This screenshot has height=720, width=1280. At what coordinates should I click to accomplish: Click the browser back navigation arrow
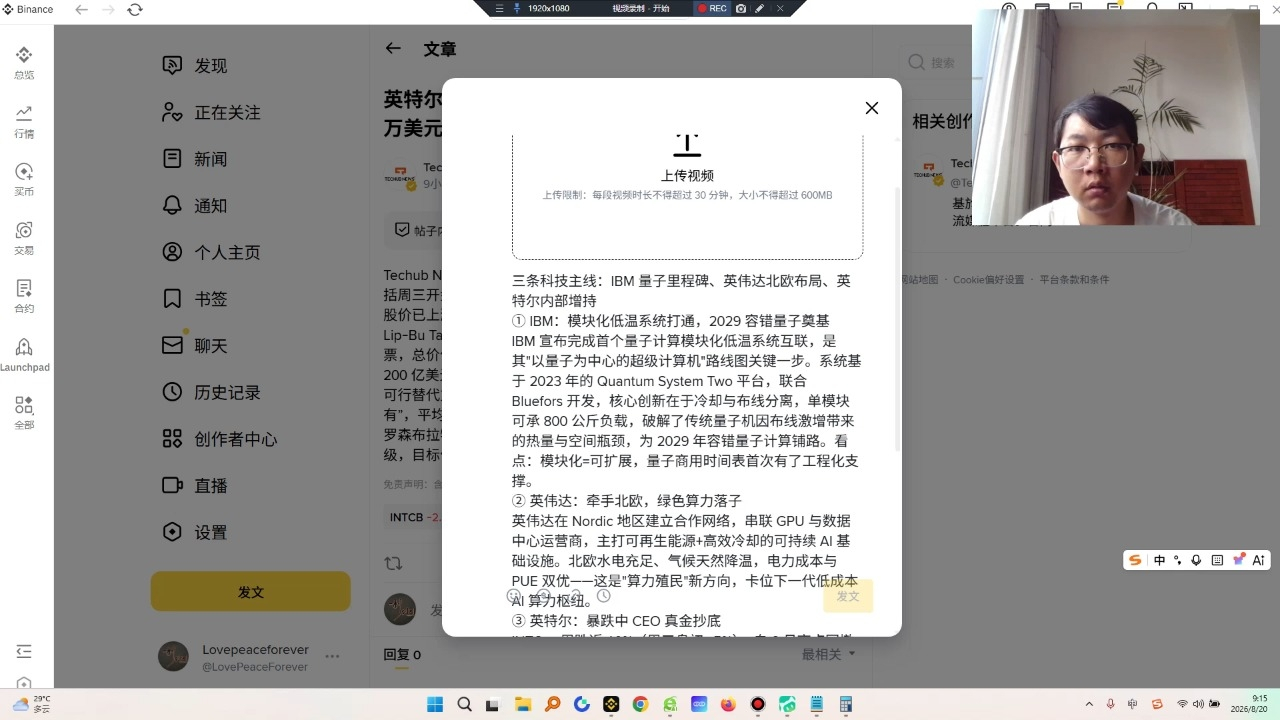pyautogui.click(x=82, y=9)
